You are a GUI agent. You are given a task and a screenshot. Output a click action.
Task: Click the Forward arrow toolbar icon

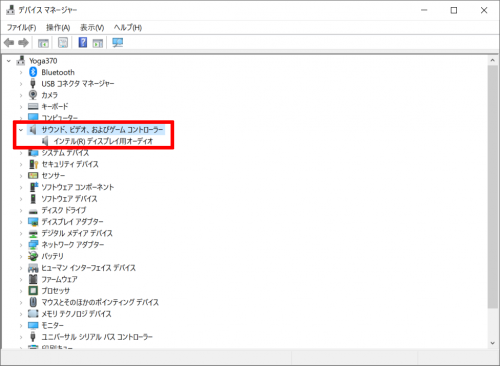tap(23, 43)
